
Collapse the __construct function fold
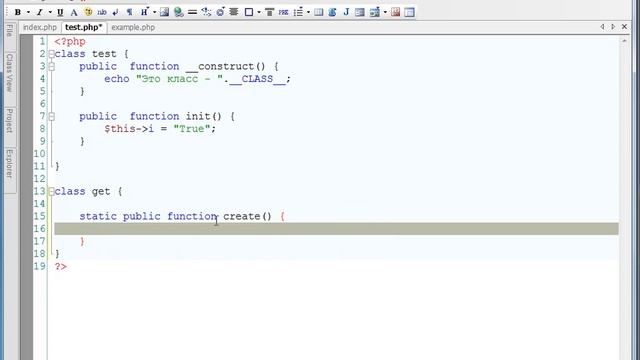[x=51, y=67]
